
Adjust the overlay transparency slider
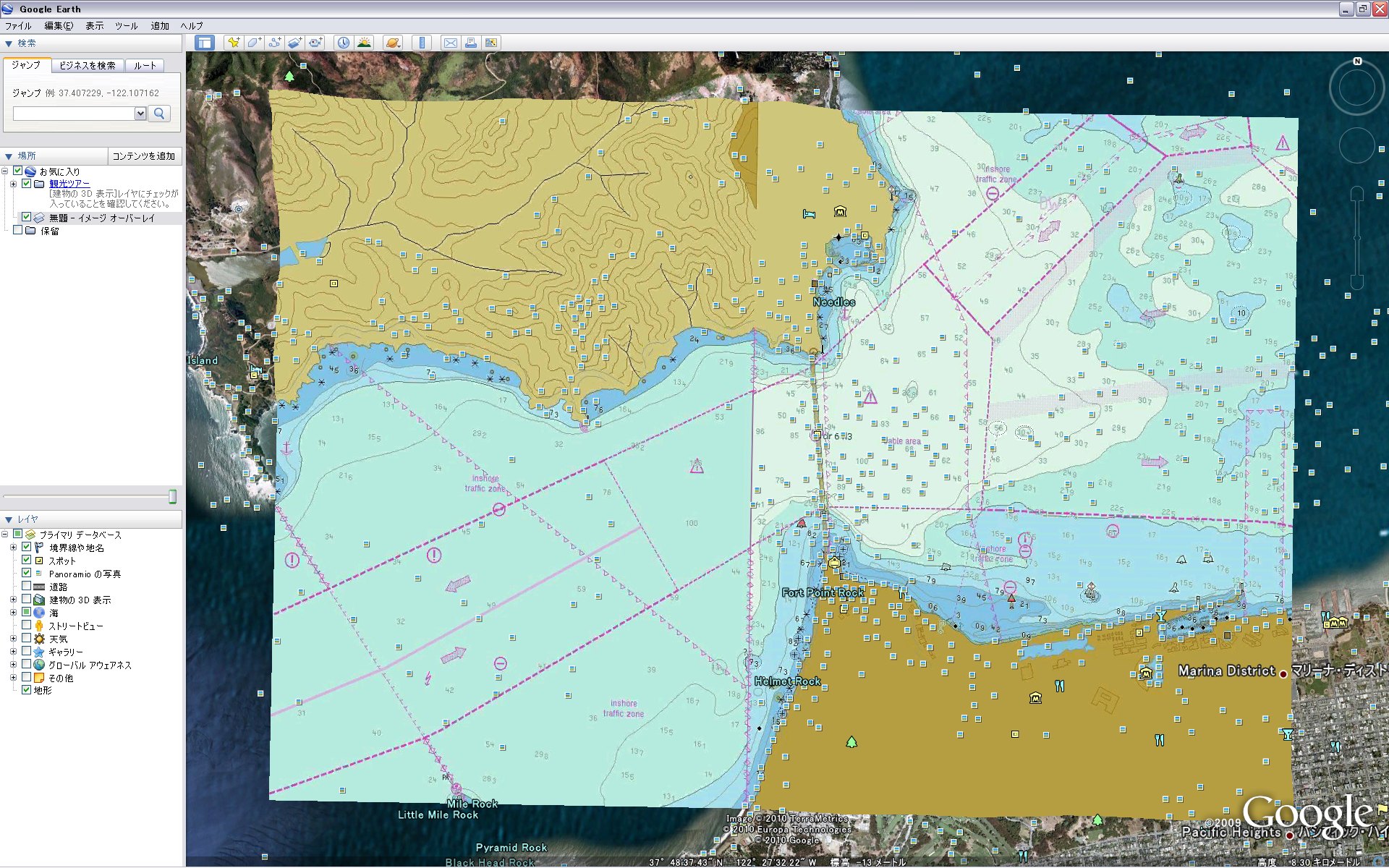click(x=172, y=496)
